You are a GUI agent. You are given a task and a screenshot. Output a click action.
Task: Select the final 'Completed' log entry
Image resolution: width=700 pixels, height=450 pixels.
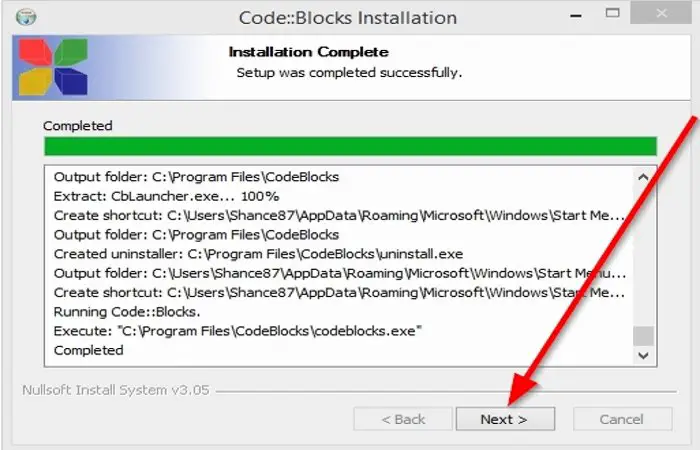88,350
